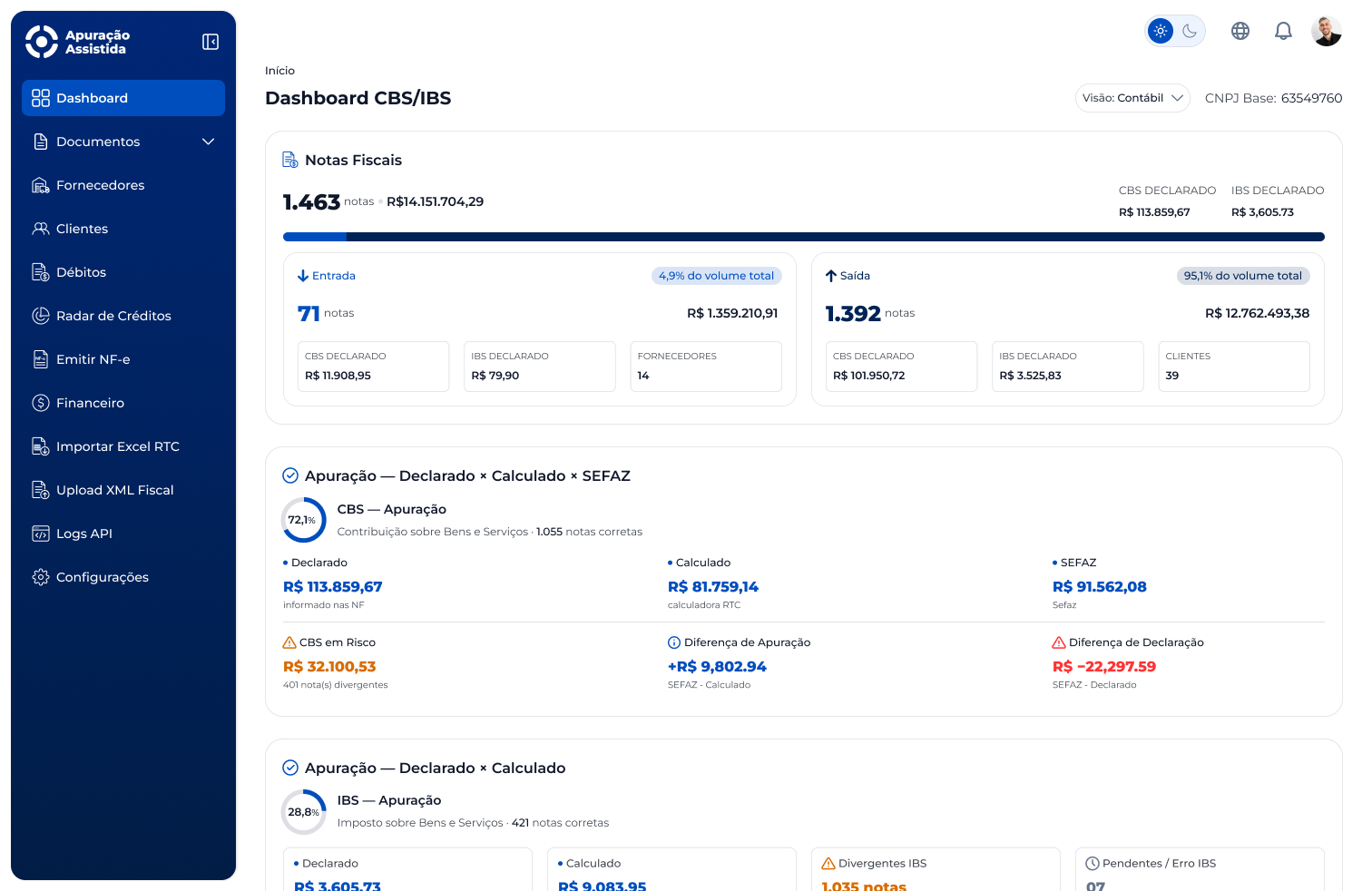Open the user avatar menu
The height and width of the screenshot is (891, 1372).
tap(1327, 31)
